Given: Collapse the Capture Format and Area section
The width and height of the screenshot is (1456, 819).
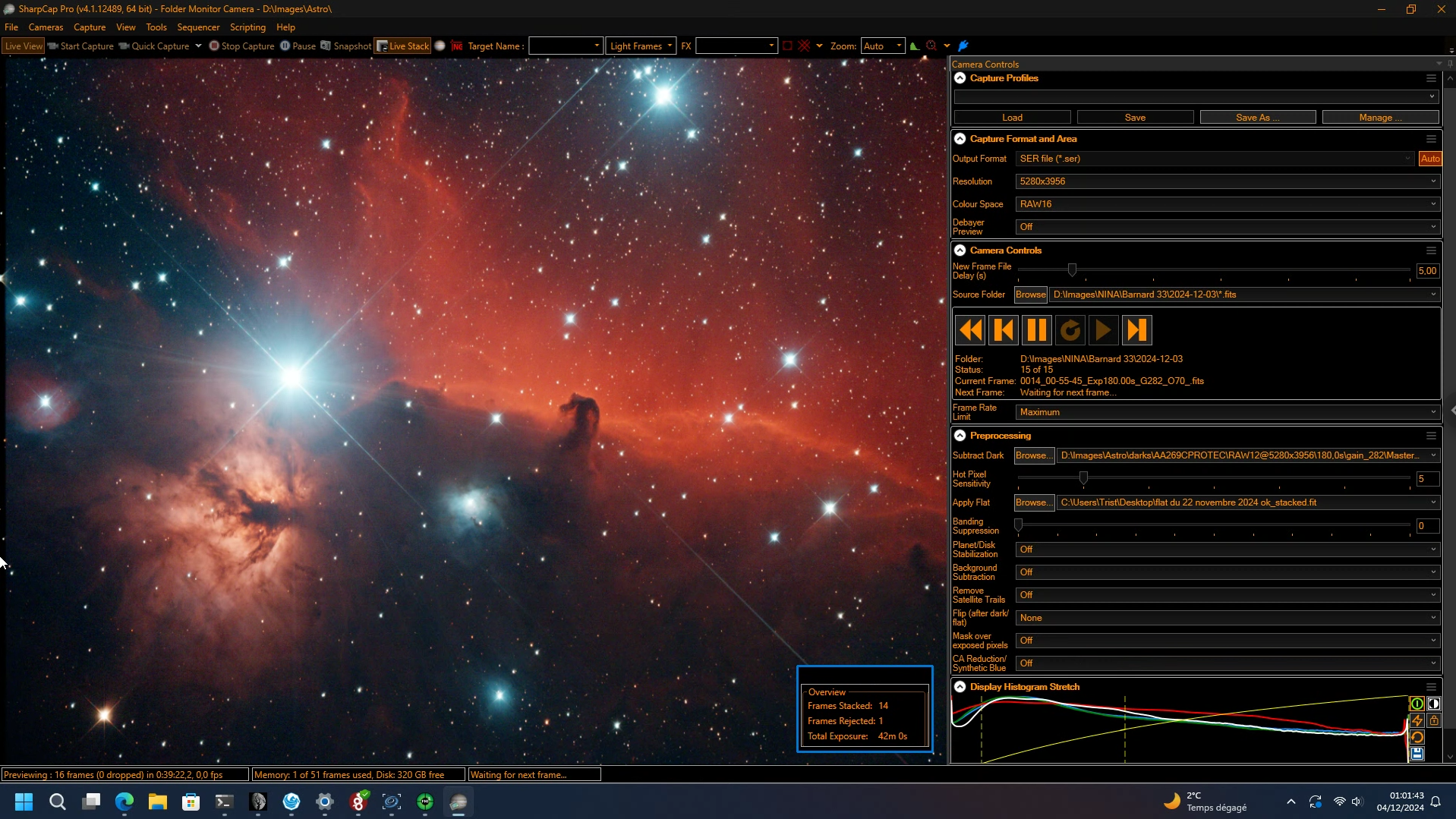Looking at the screenshot, I should point(960,139).
